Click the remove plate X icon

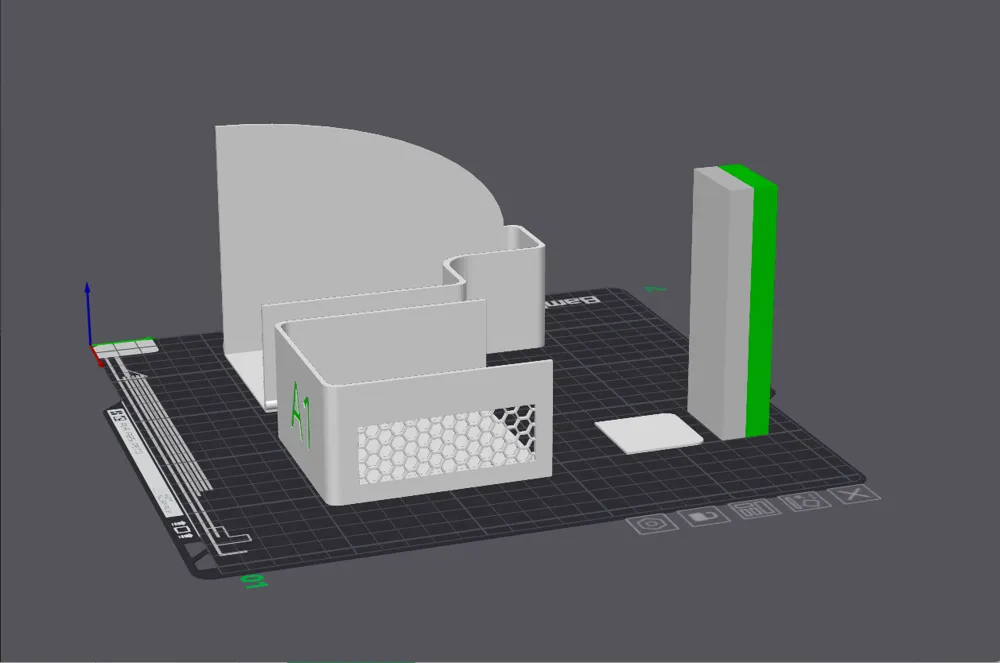coord(855,496)
